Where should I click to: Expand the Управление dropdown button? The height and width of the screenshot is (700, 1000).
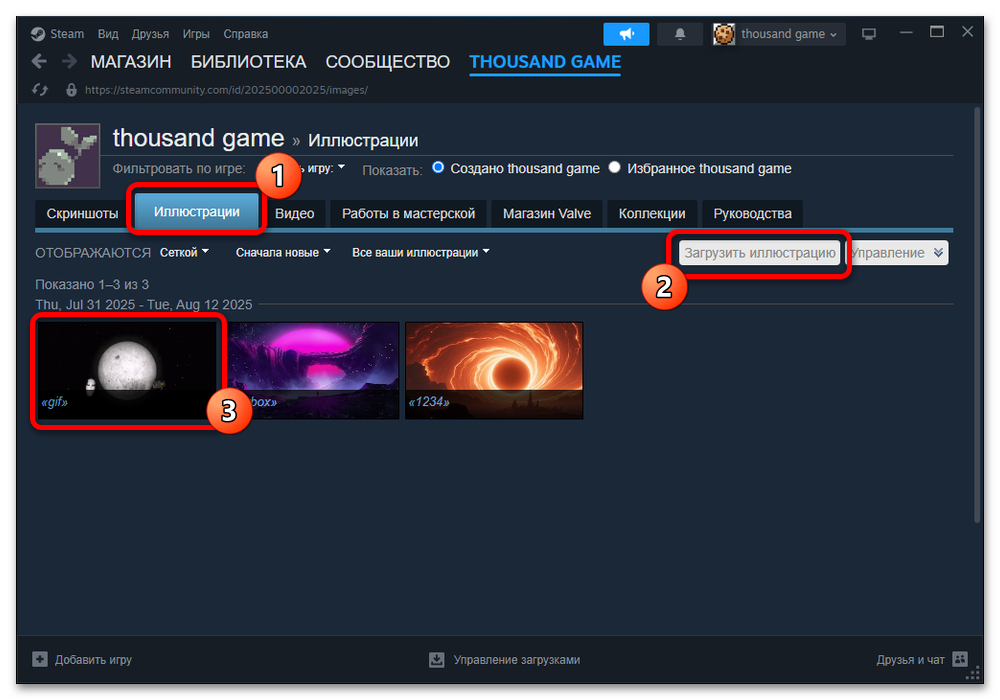pos(899,253)
